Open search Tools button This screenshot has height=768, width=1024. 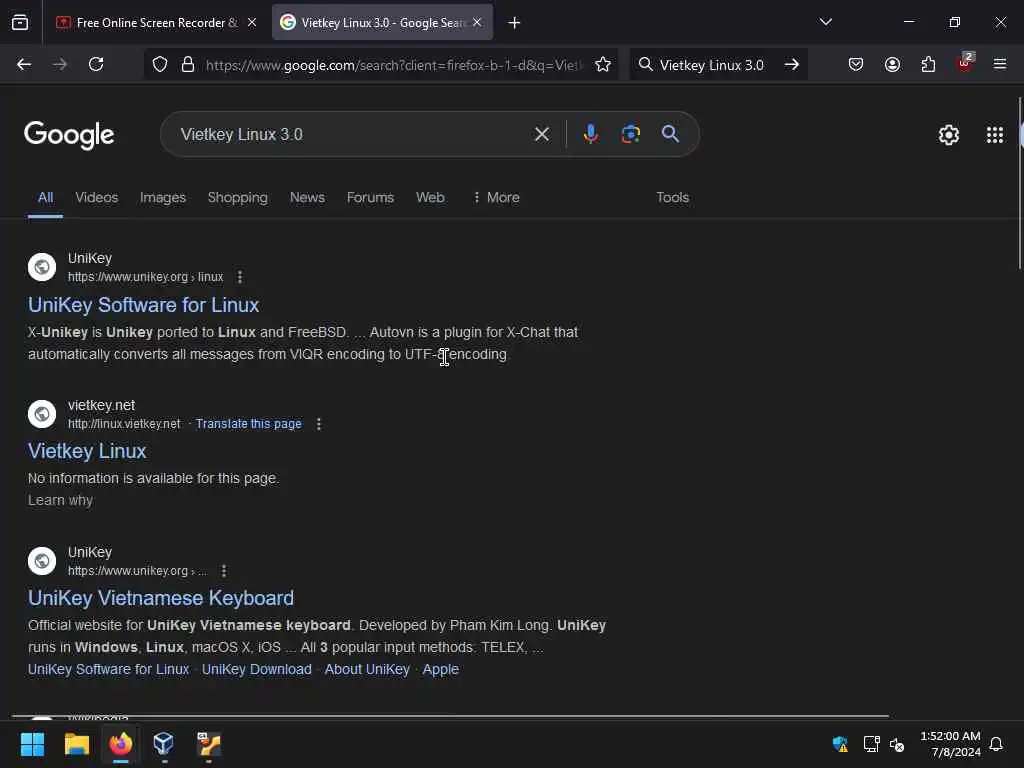673,197
